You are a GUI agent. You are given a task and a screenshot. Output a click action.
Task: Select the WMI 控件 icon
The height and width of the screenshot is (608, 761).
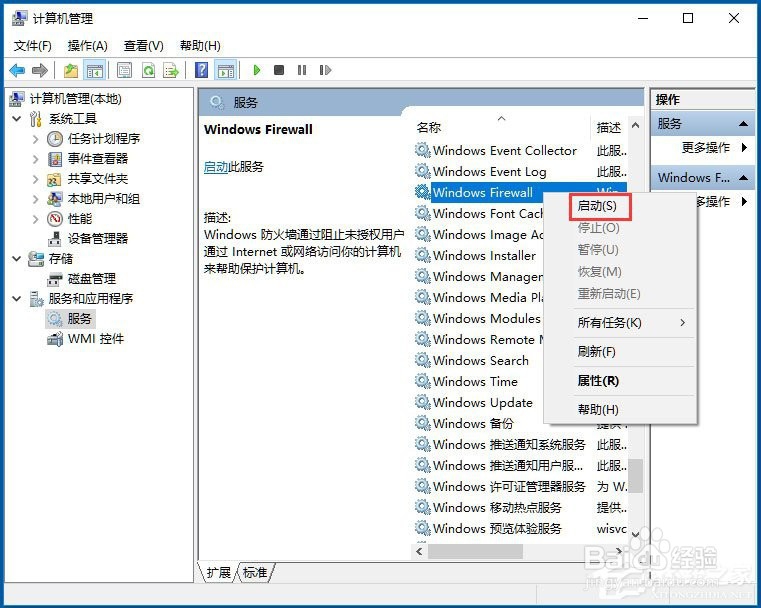[x=55, y=339]
